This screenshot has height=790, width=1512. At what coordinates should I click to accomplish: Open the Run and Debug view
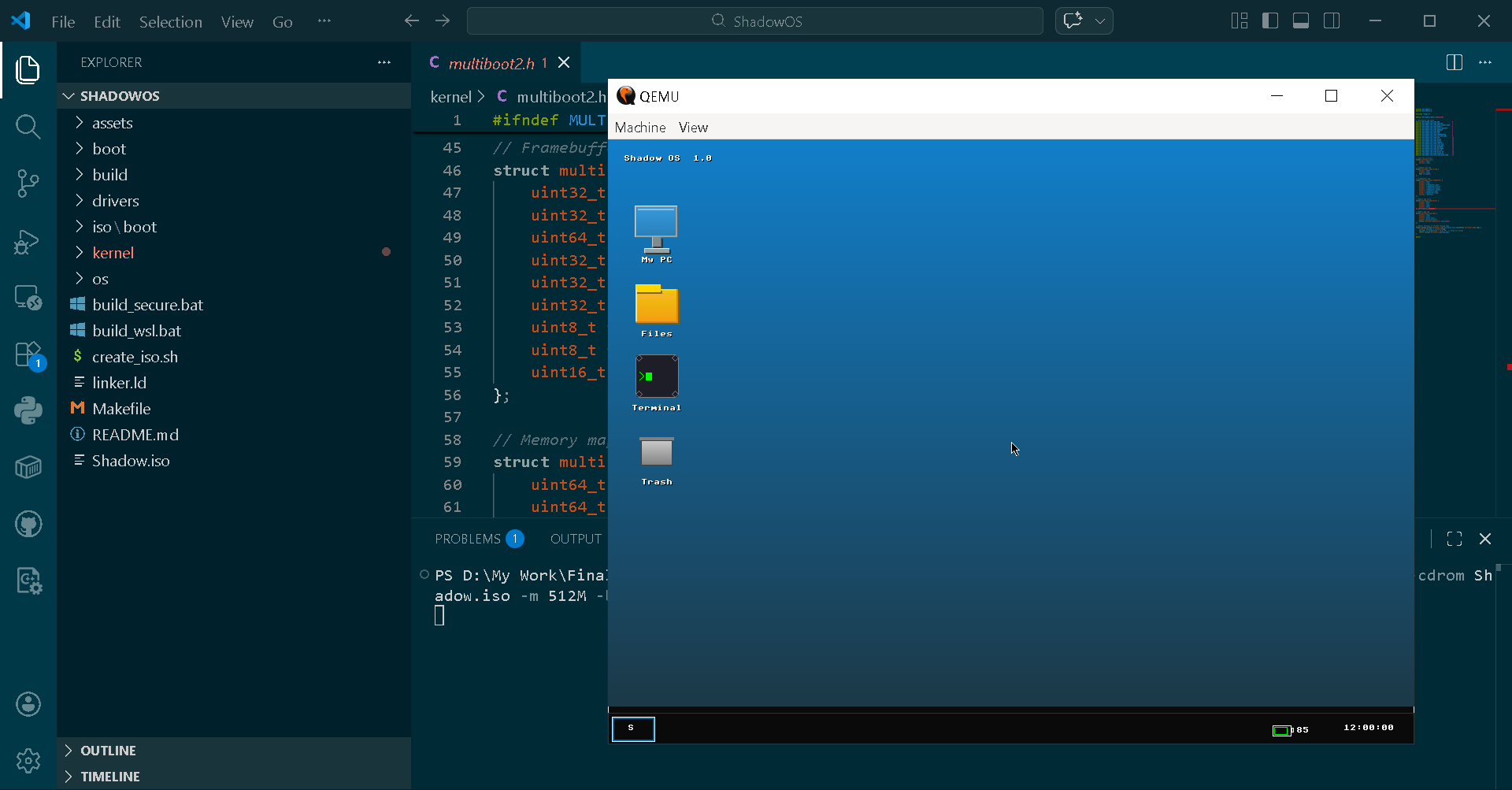[28, 242]
